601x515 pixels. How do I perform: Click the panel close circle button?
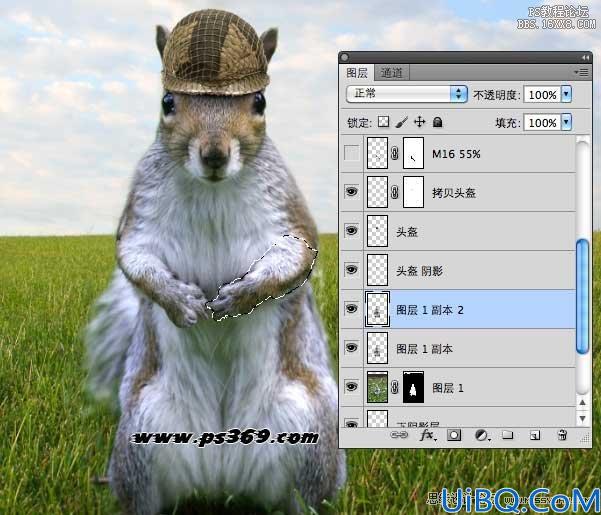(344, 57)
